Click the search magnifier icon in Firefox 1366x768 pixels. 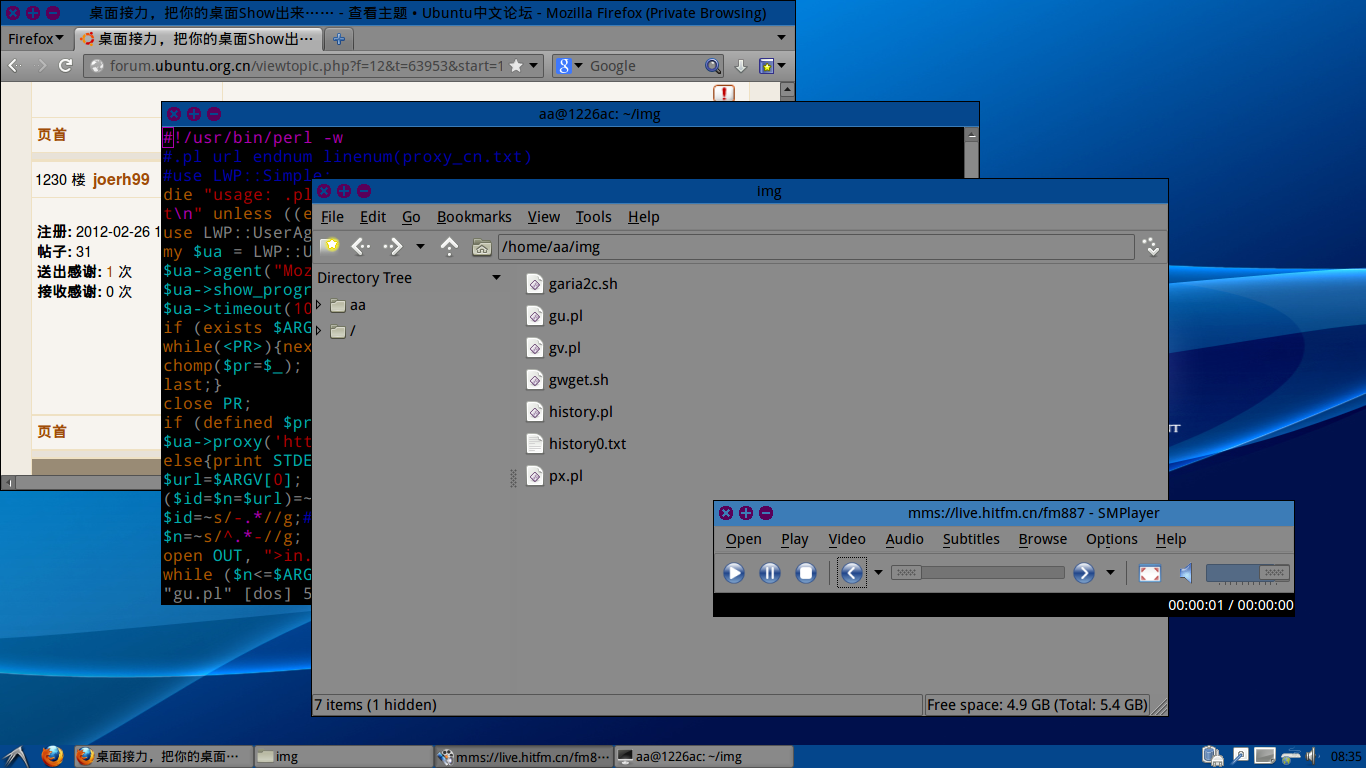coord(713,66)
